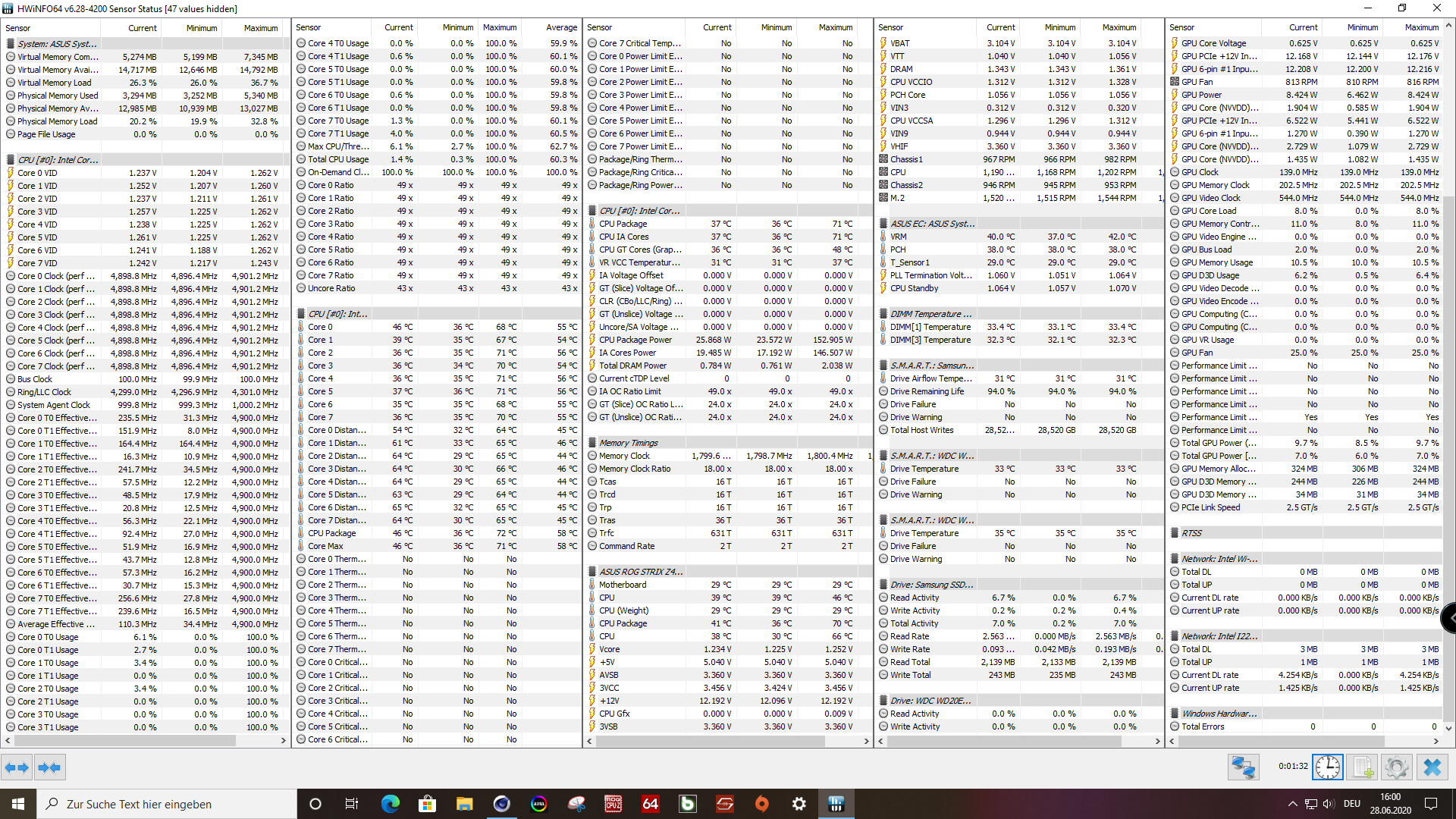This screenshot has height=819, width=1456.
Task: Select the RTSS group header
Action: (1304, 533)
